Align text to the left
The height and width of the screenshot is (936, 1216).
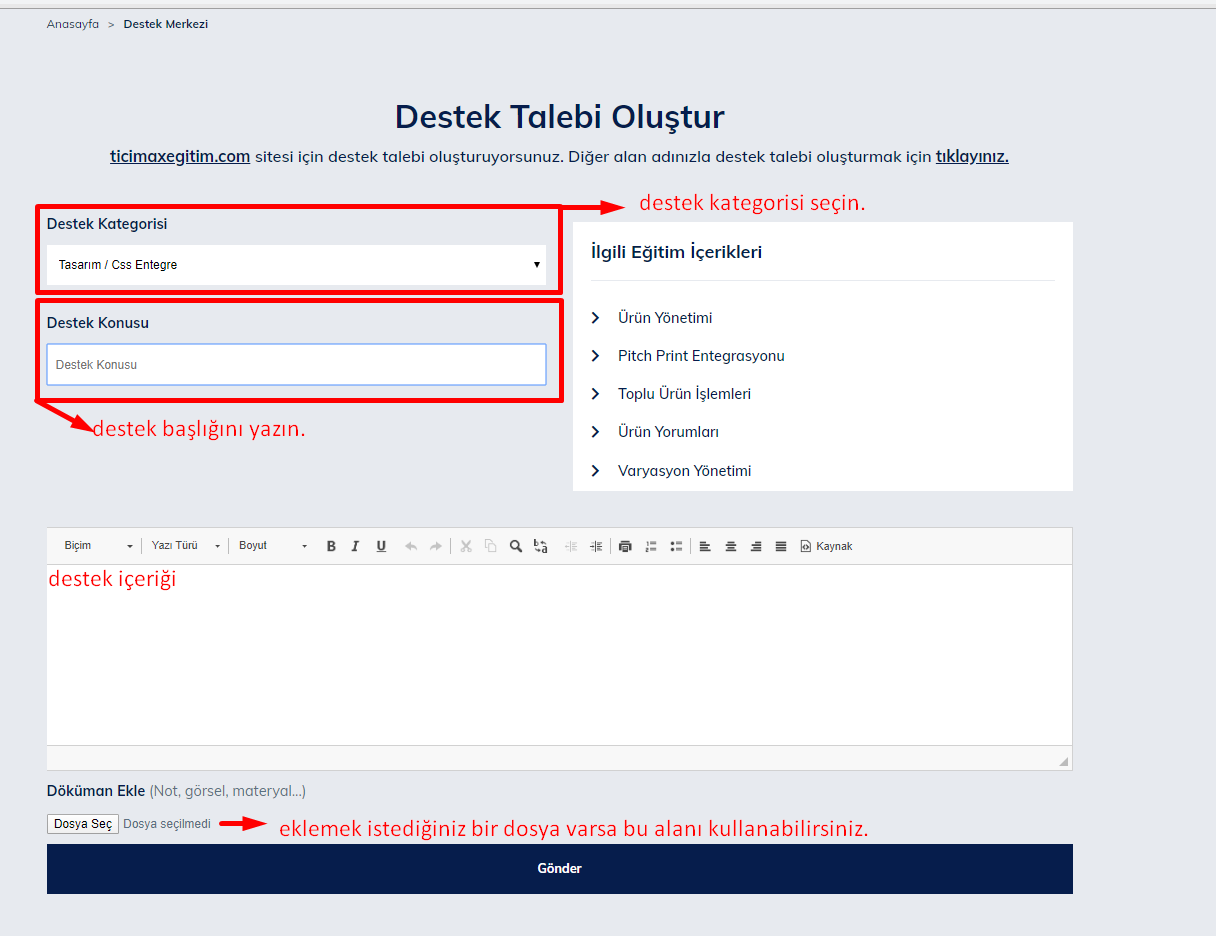click(x=705, y=546)
